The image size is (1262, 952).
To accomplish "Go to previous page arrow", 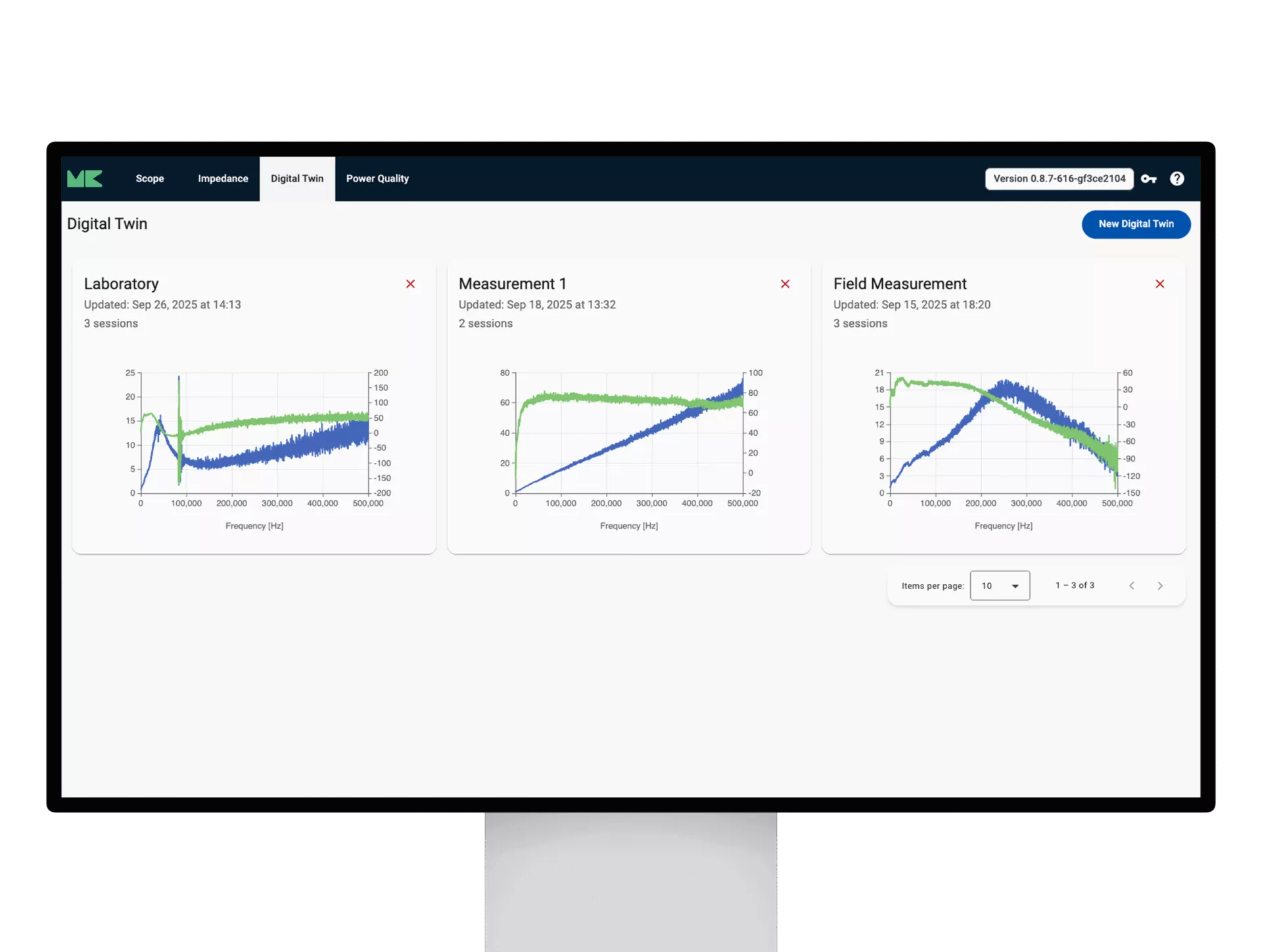I will (1132, 586).
